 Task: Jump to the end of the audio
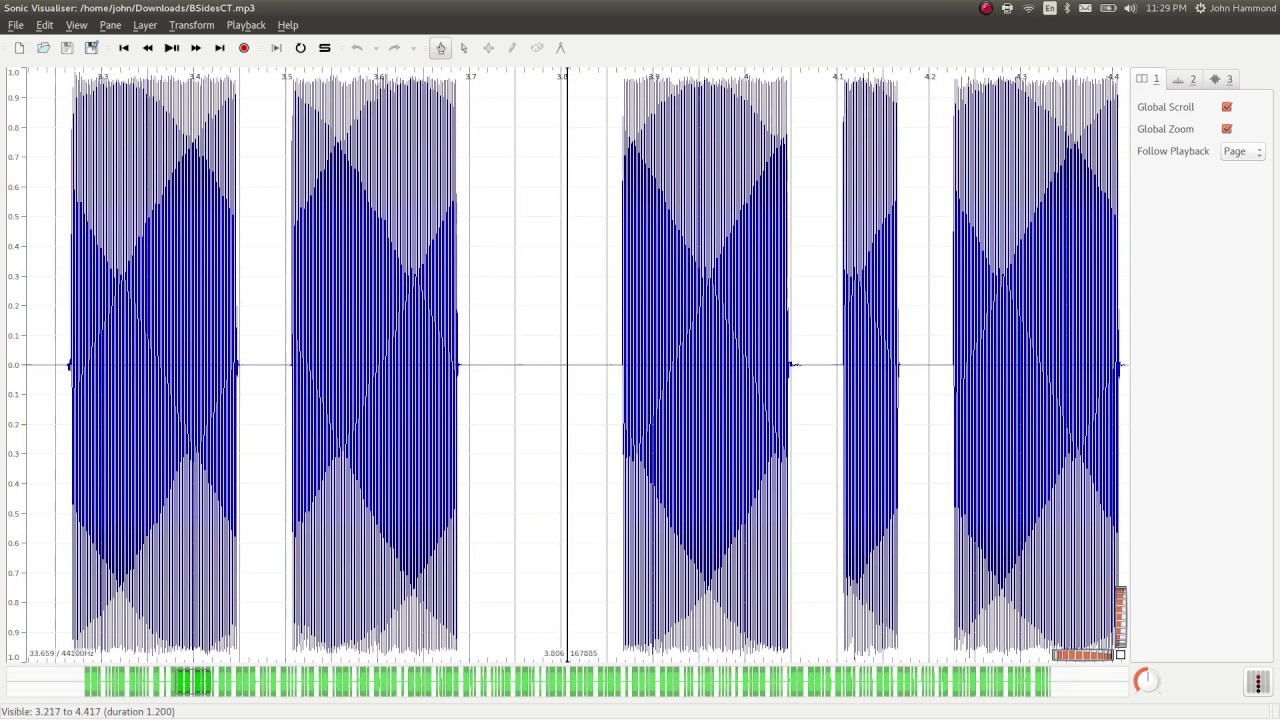coord(220,48)
